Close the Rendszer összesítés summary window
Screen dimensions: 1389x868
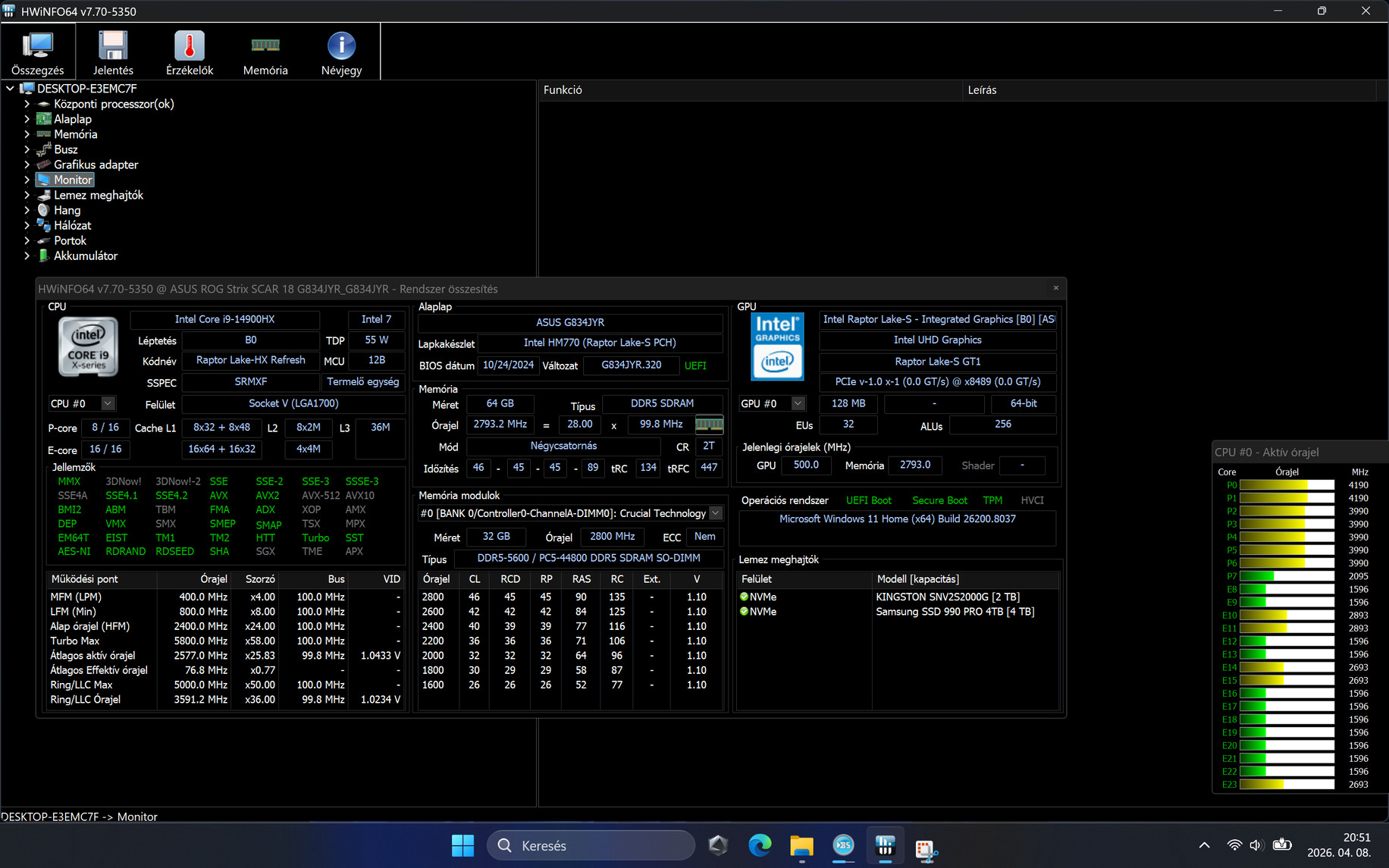(1055, 288)
